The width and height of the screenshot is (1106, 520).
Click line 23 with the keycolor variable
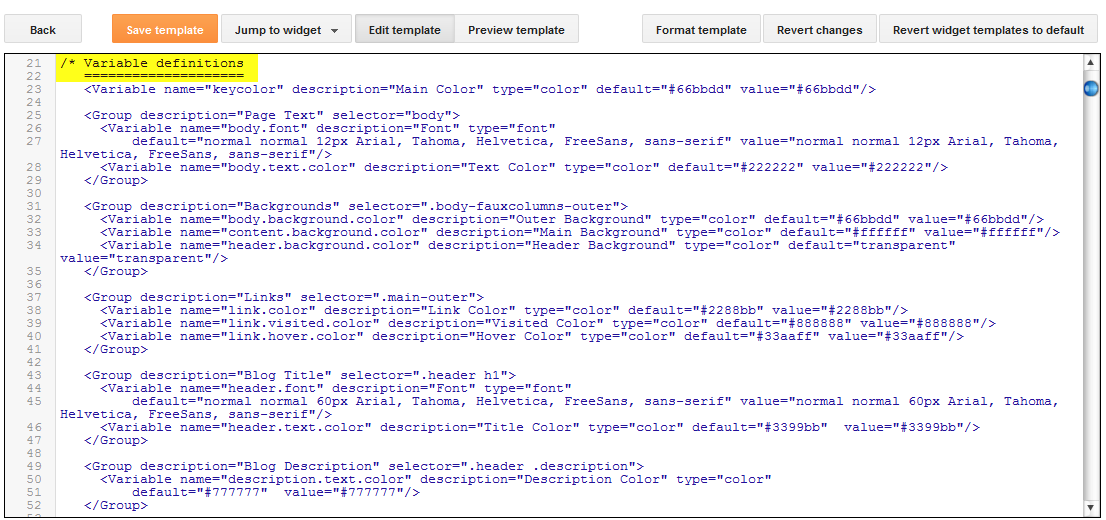coord(480,90)
